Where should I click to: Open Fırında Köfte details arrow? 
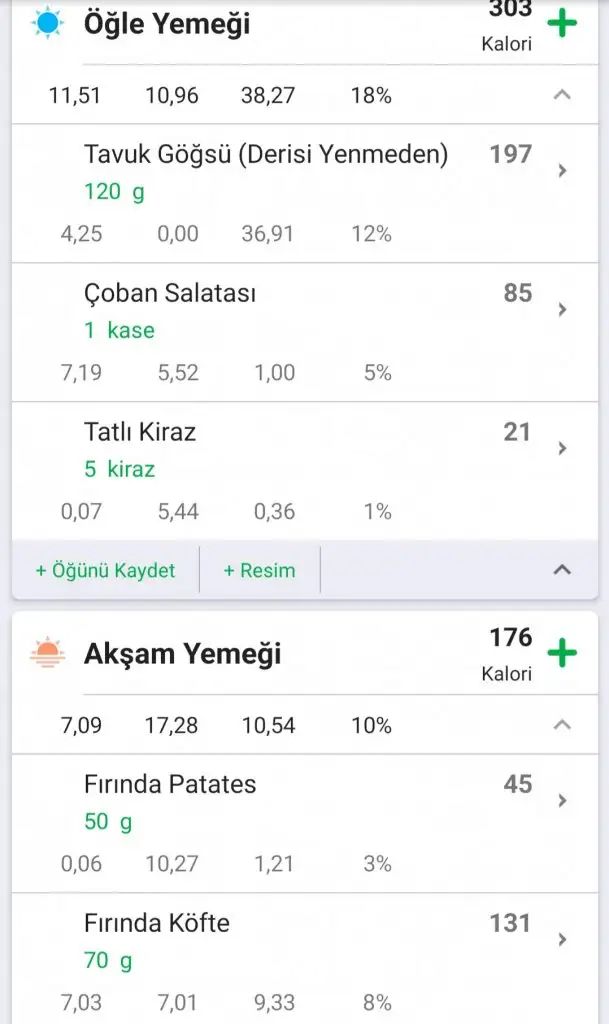[x=562, y=939]
